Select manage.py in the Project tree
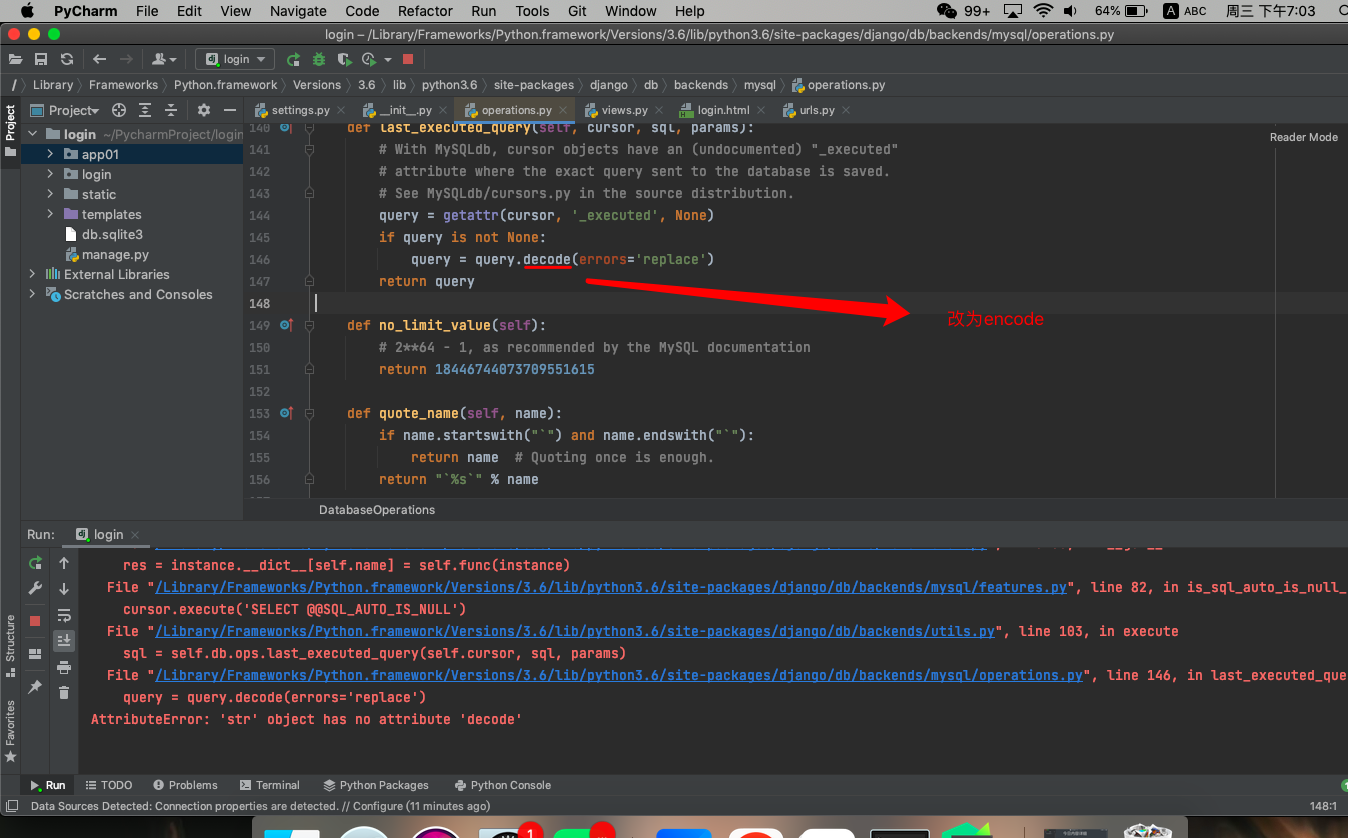The width and height of the screenshot is (1348, 838). coord(115,254)
